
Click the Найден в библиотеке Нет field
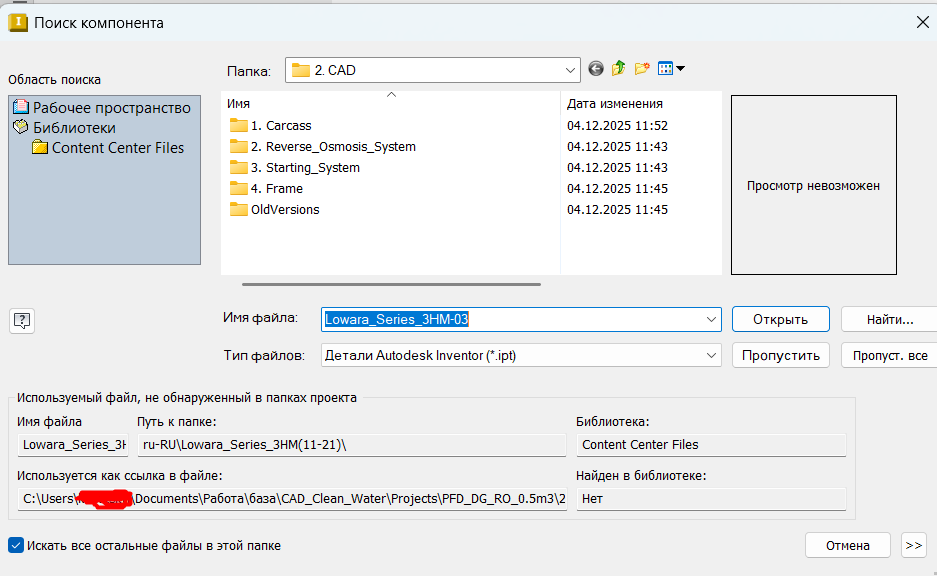pos(711,498)
